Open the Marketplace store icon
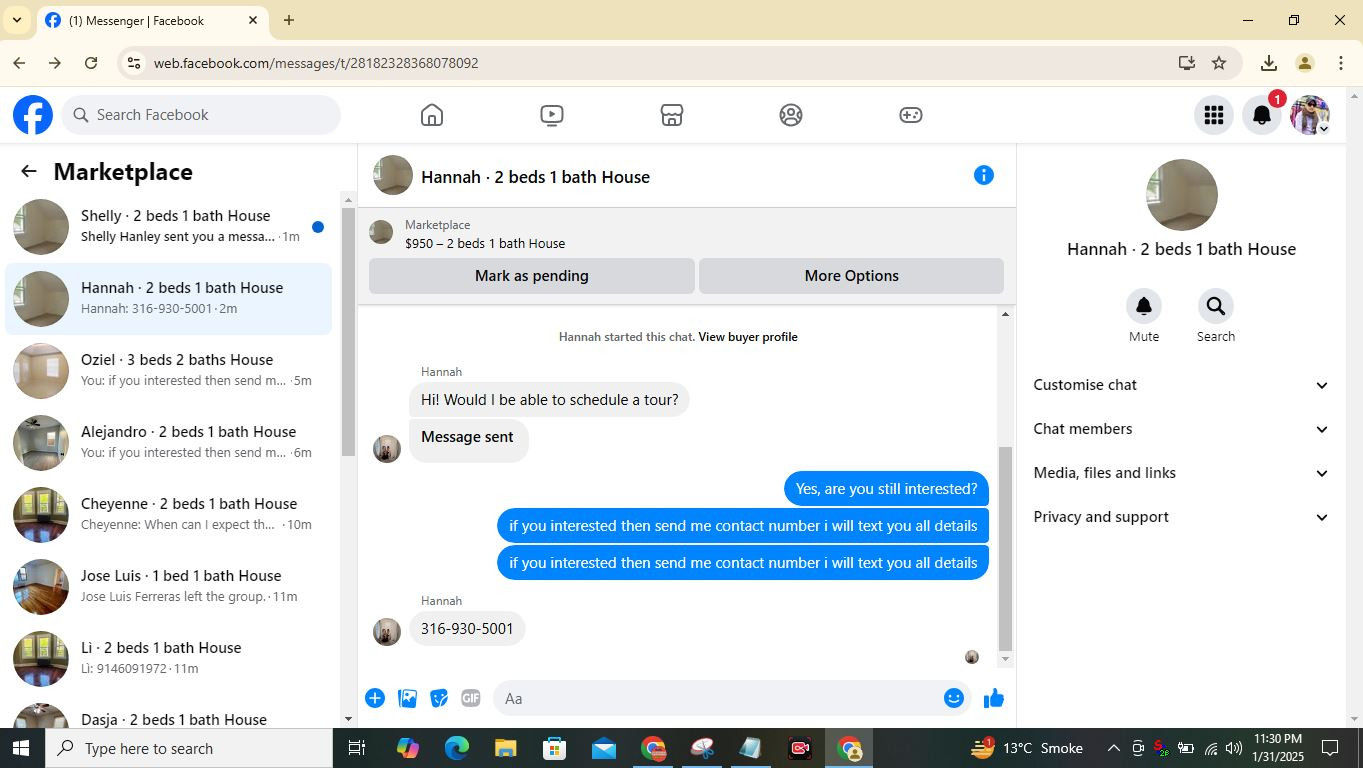Viewport: 1363px width, 768px height. [672, 115]
